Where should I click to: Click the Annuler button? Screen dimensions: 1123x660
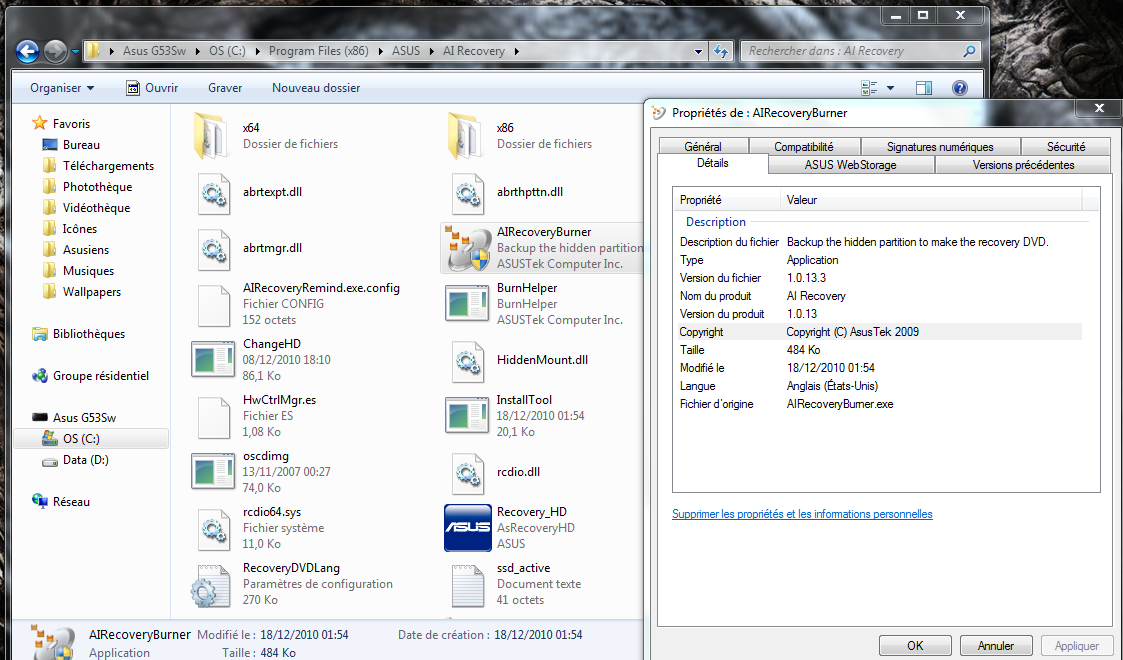click(x=995, y=646)
